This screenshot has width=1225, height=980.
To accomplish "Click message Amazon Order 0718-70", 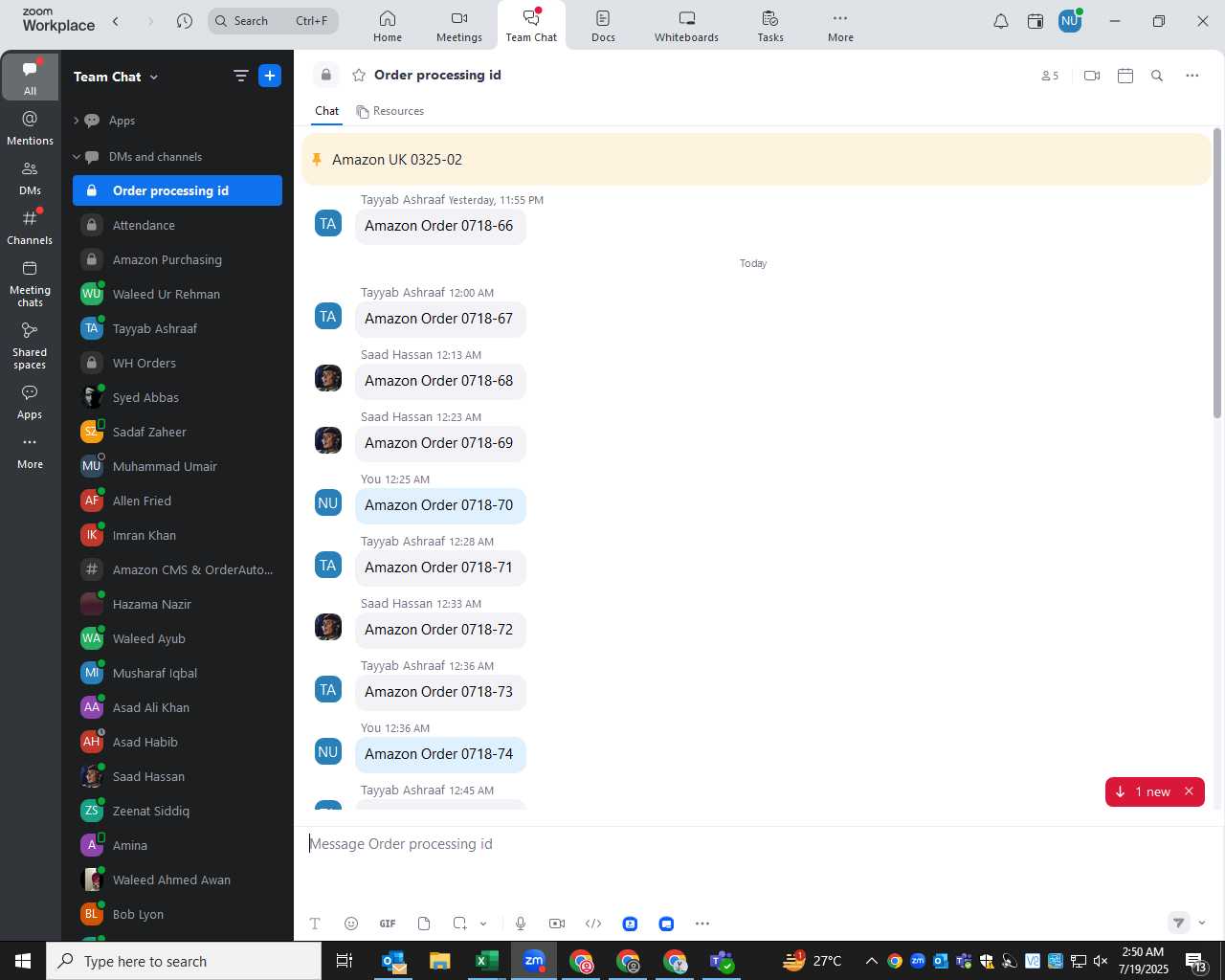I will [439, 505].
